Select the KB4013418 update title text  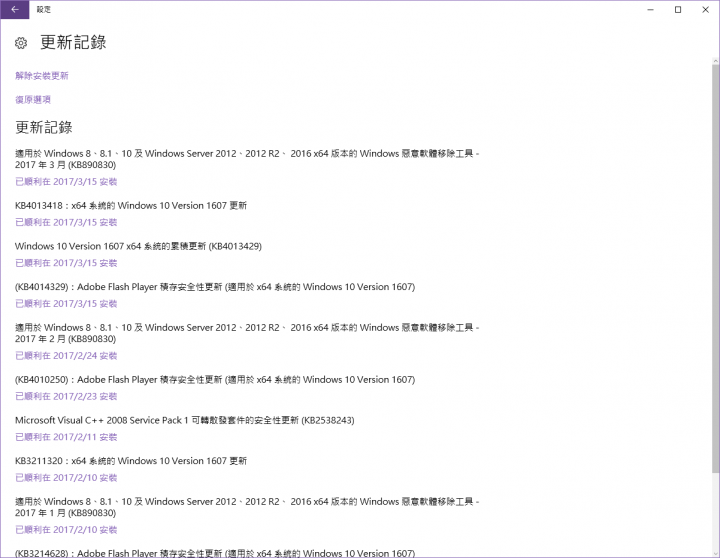tap(131, 205)
